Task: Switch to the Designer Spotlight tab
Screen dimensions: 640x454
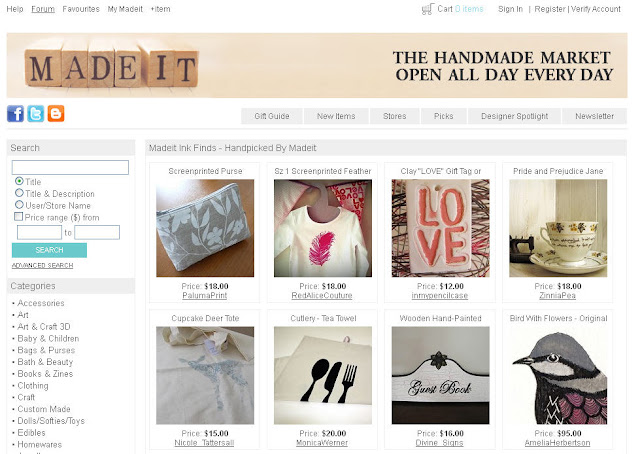Action: (514, 116)
